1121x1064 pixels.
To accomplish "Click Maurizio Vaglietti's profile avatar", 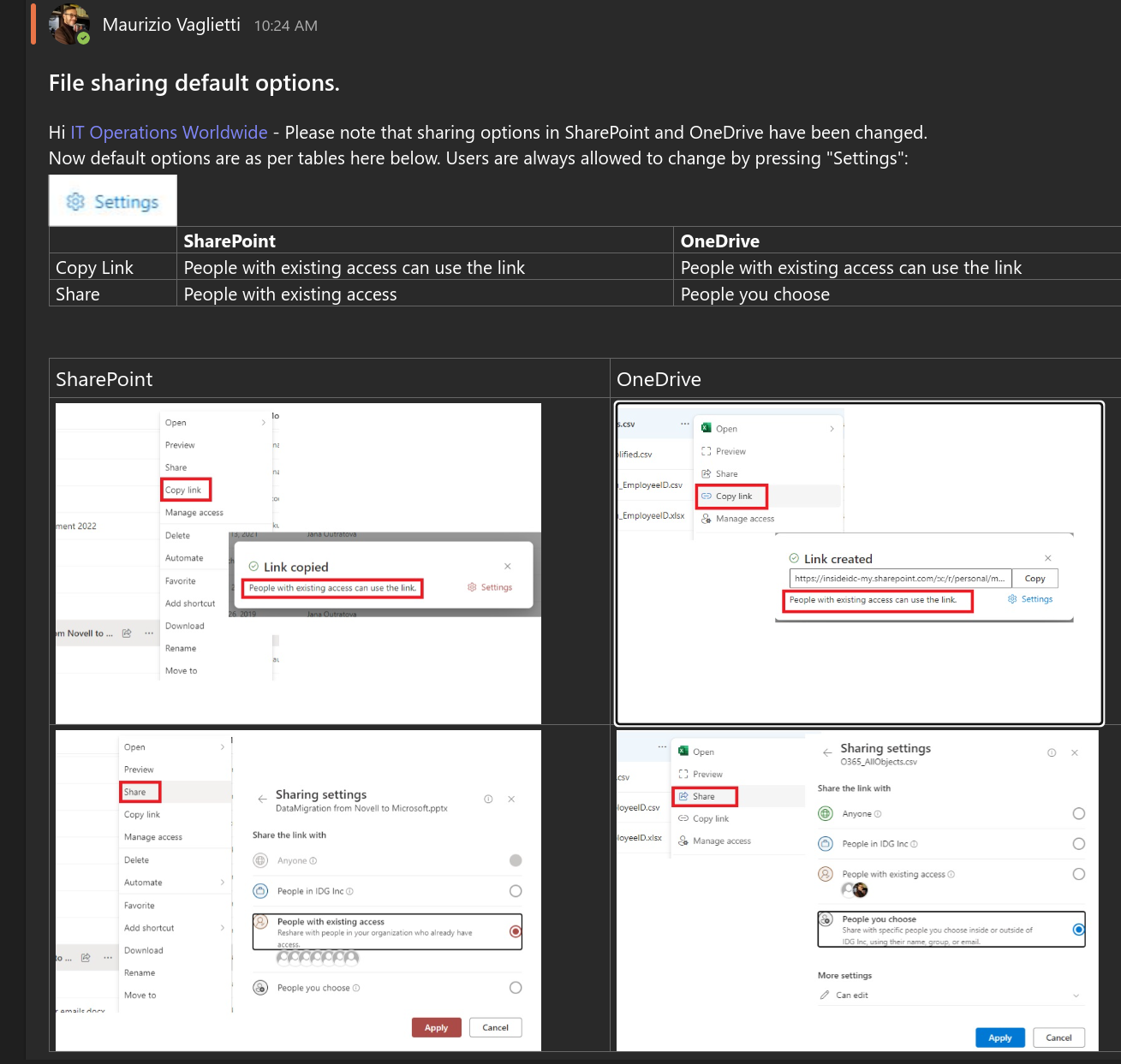I will point(69,24).
